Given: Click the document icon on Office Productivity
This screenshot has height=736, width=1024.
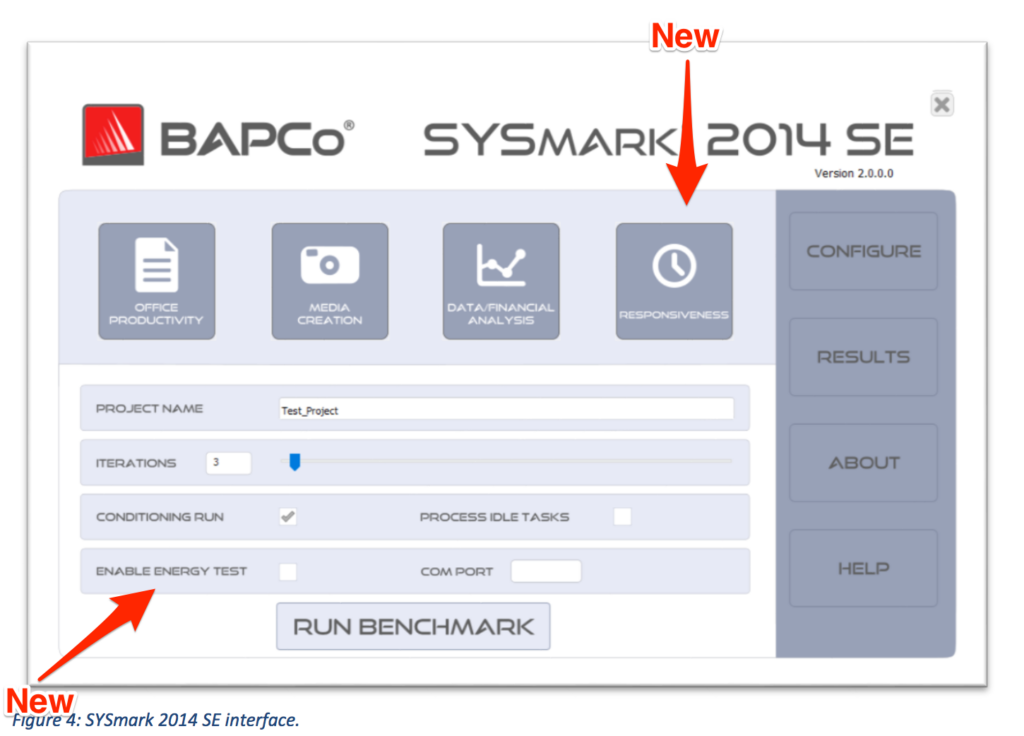Looking at the screenshot, I should click(x=157, y=263).
